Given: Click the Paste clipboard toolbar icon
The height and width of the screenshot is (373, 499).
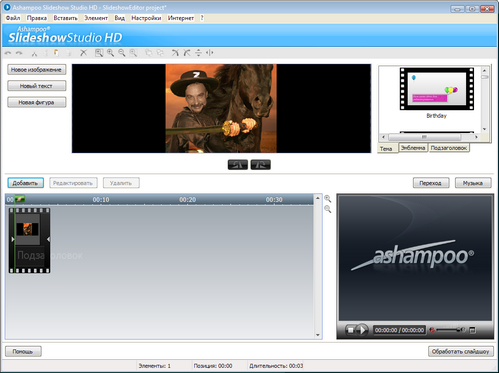Looking at the screenshot, I should [56, 53].
